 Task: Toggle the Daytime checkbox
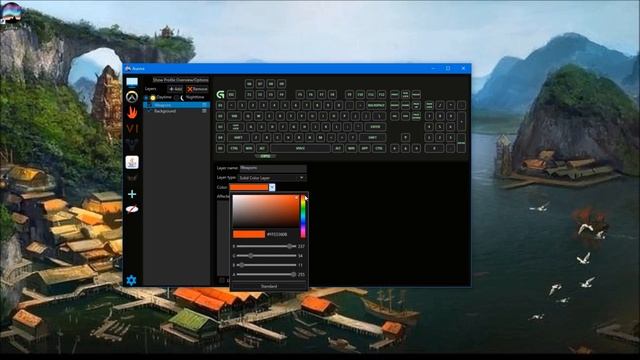click(147, 98)
